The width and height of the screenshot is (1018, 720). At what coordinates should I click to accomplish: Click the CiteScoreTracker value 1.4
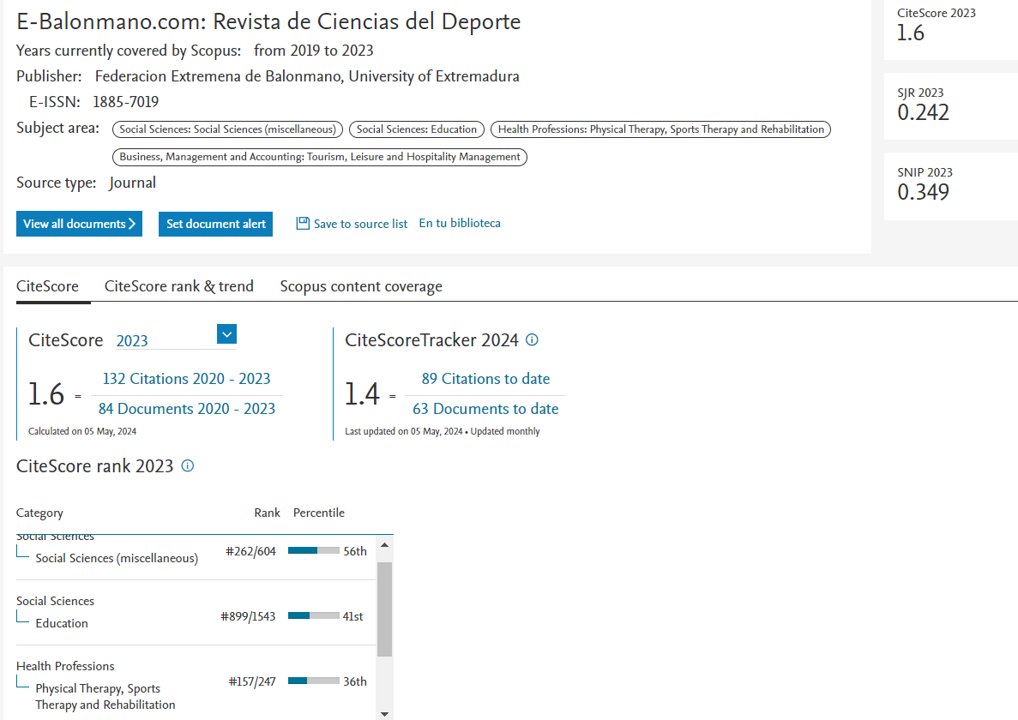[x=362, y=394]
